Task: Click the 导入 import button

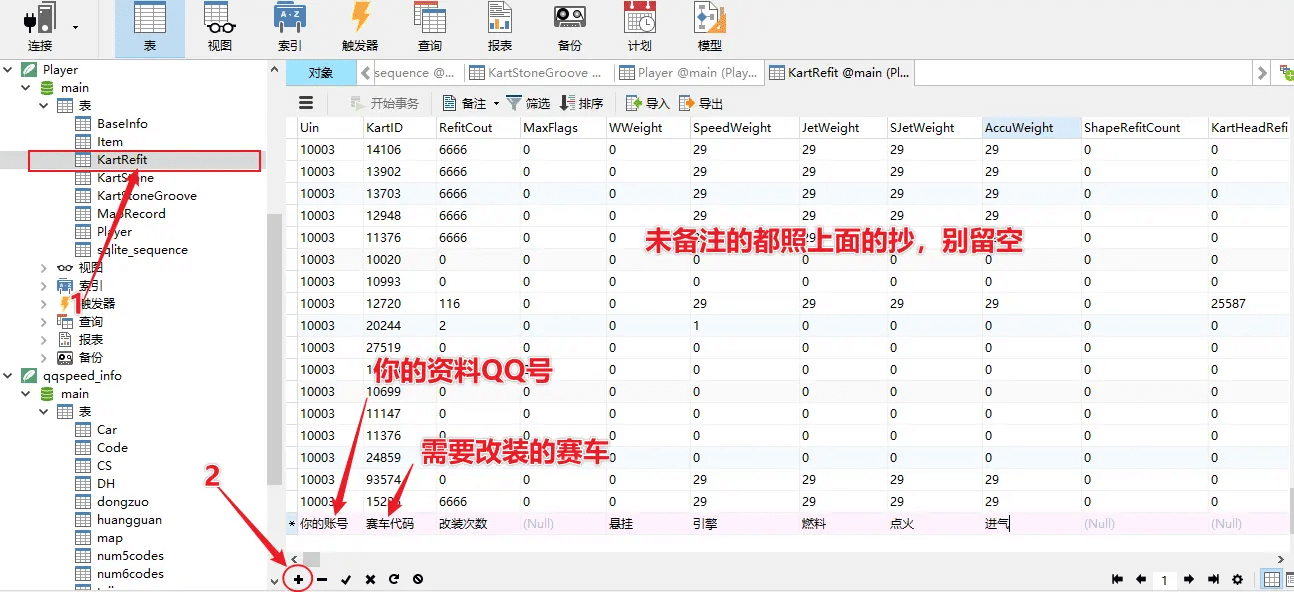Action: 648,104
